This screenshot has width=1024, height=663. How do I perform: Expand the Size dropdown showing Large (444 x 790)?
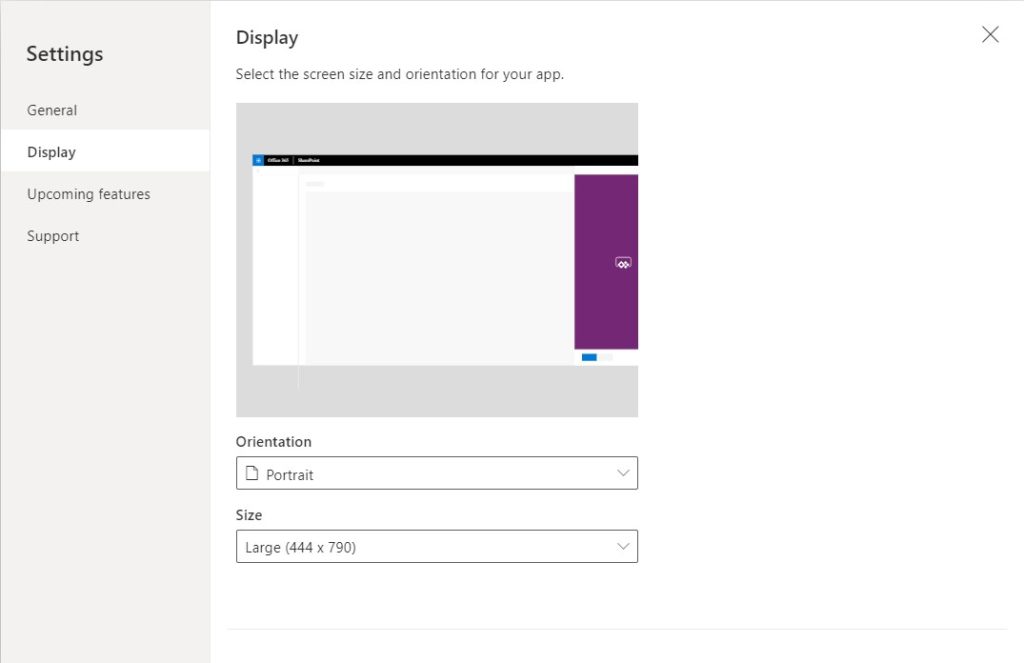(x=436, y=547)
